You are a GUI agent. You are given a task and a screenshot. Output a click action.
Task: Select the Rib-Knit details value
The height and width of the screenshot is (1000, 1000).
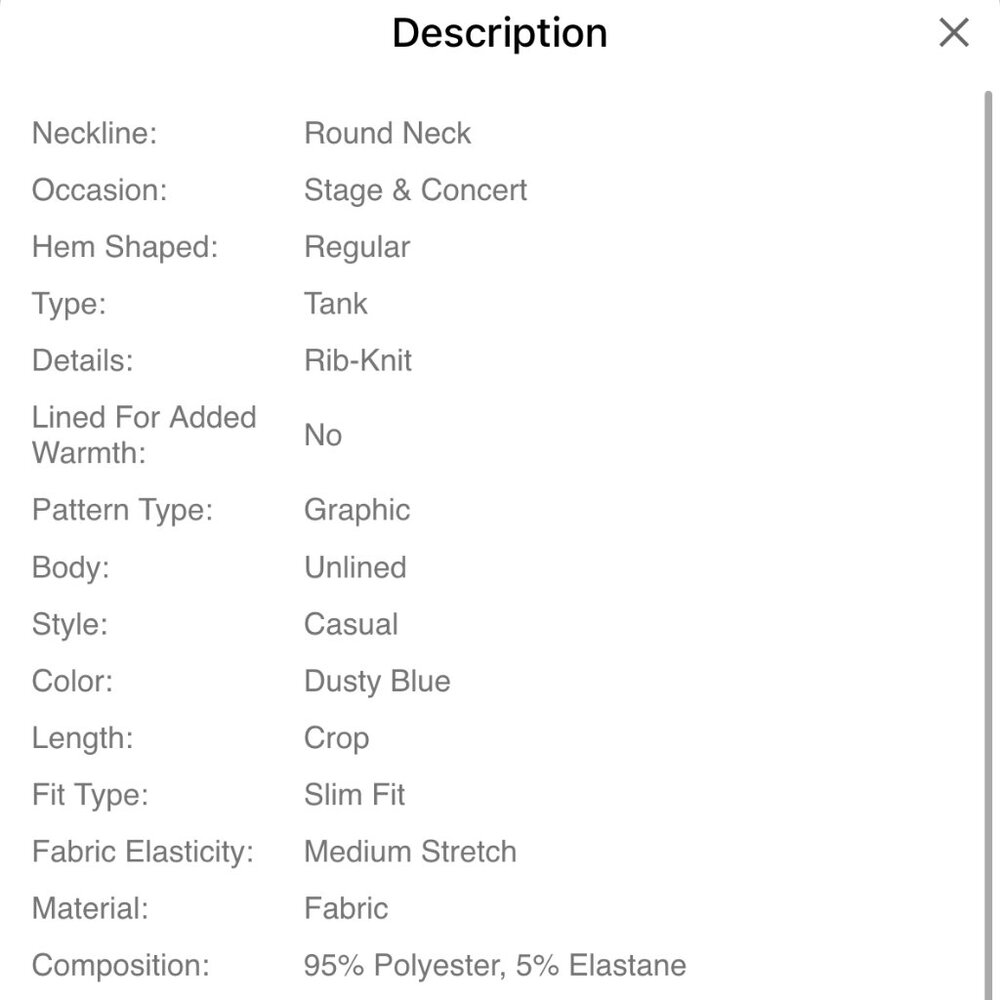point(357,361)
